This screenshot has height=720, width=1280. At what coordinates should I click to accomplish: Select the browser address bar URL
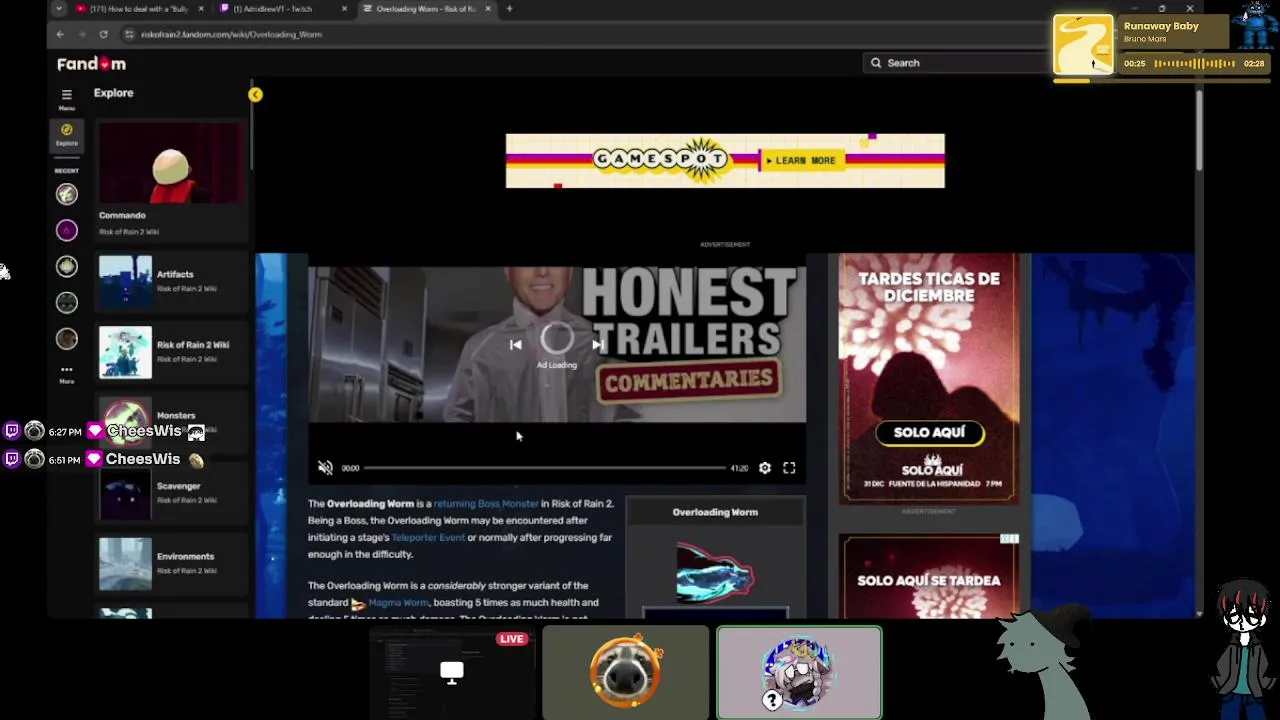(x=231, y=34)
